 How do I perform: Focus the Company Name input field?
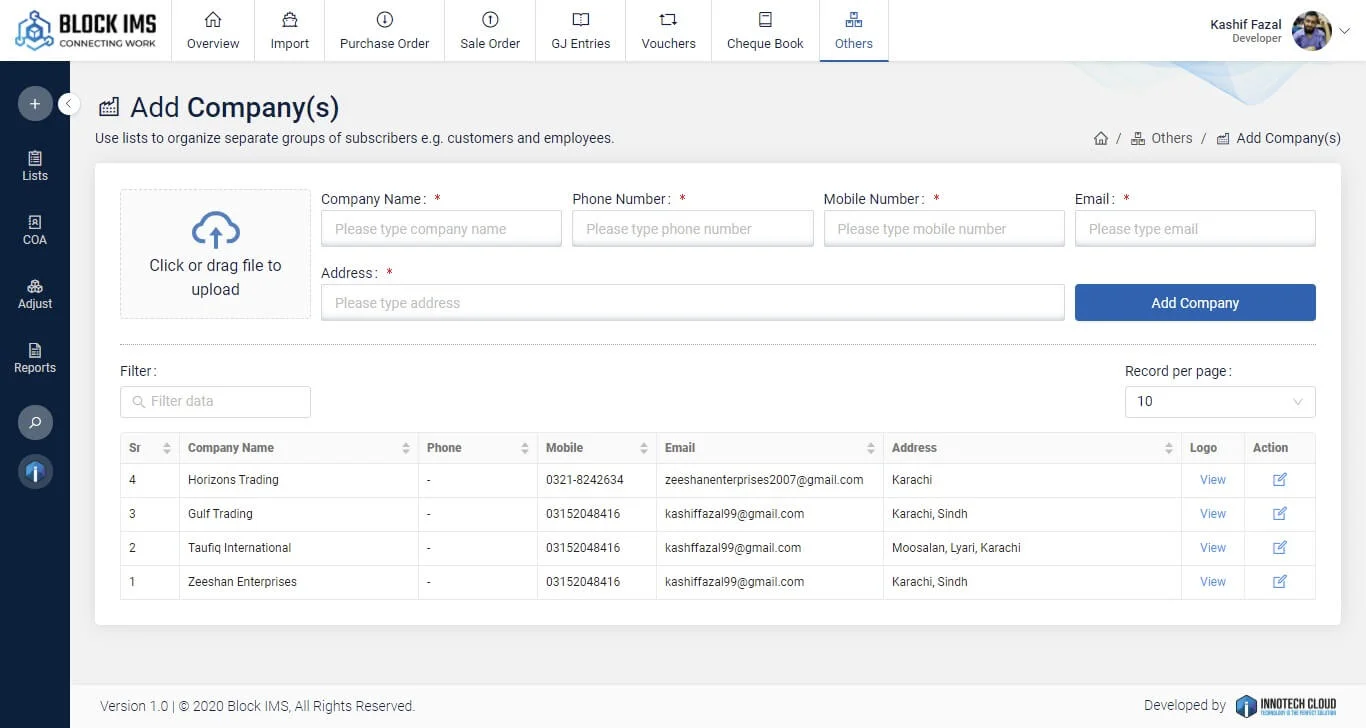[441, 229]
